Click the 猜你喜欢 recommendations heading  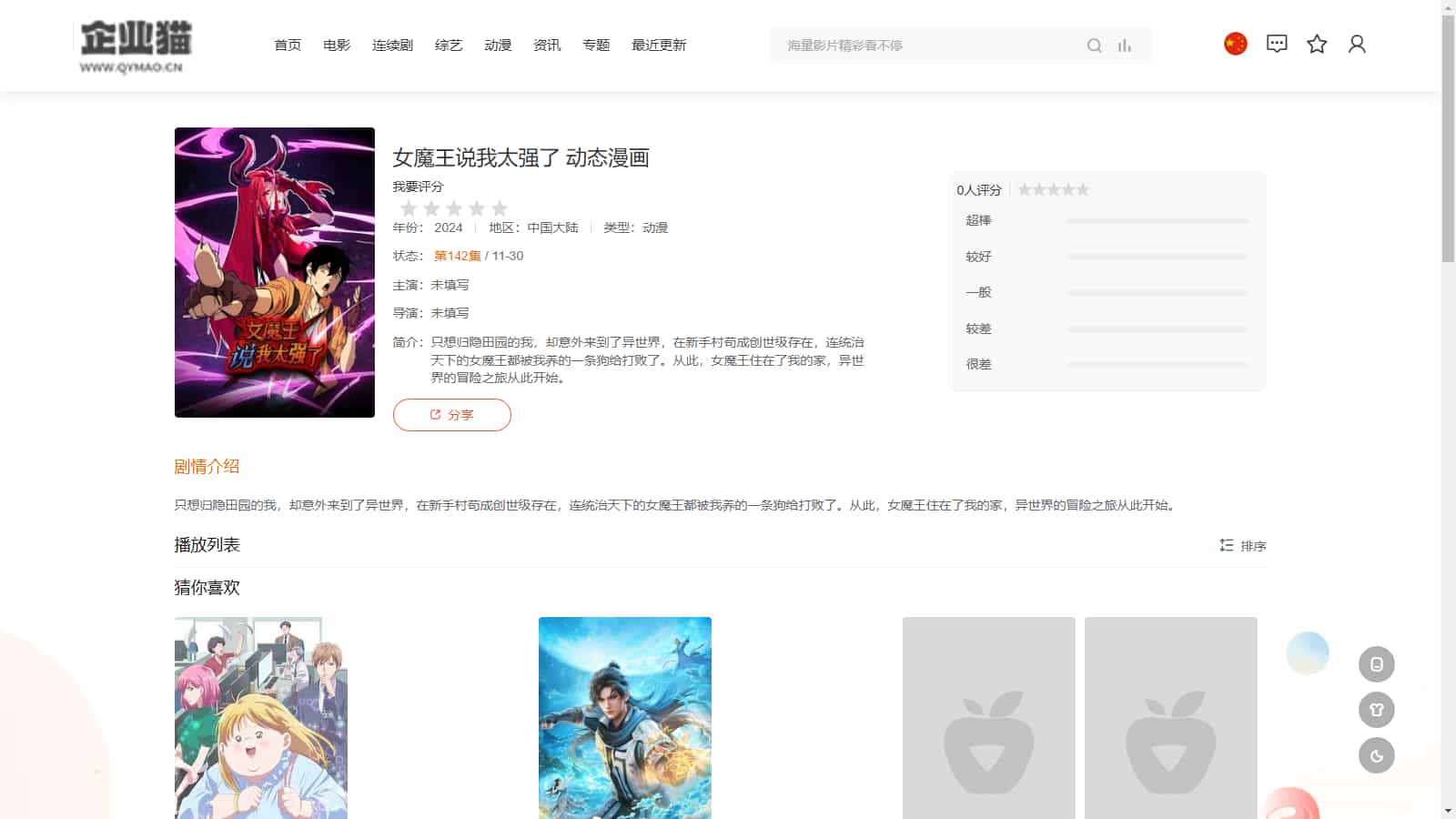point(207,588)
